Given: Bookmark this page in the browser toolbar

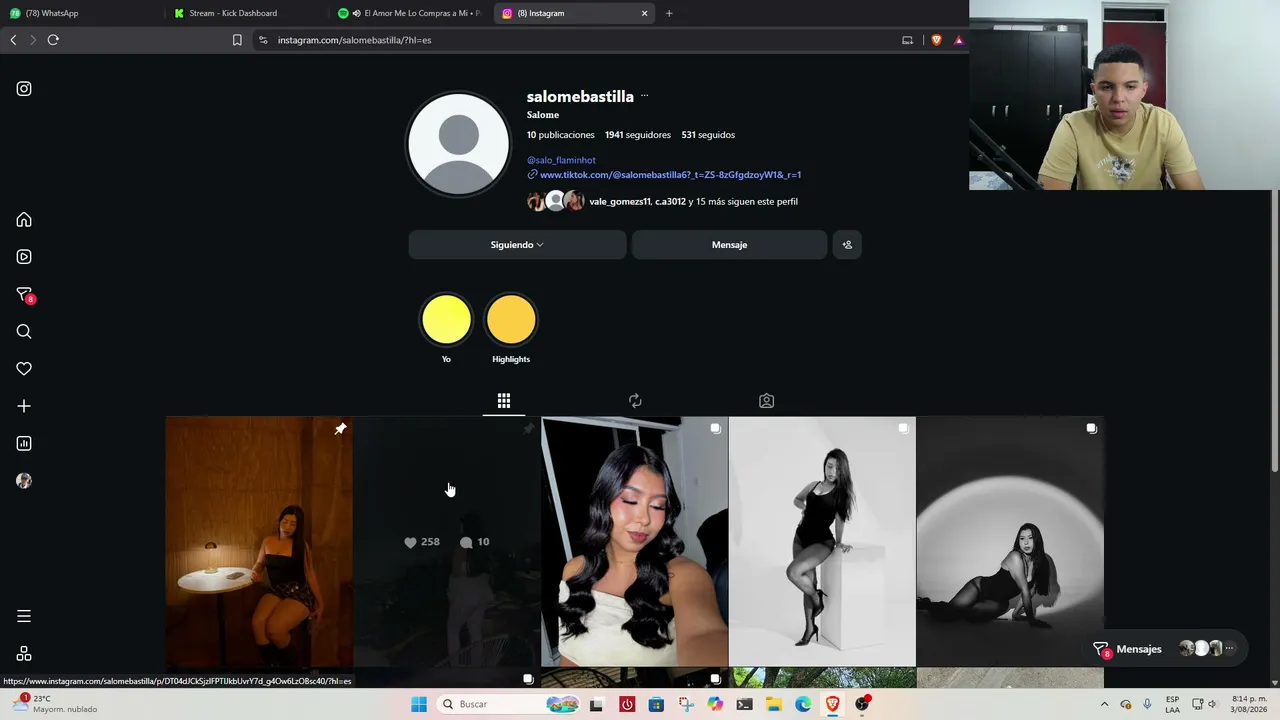Looking at the screenshot, I should (x=237, y=40).
